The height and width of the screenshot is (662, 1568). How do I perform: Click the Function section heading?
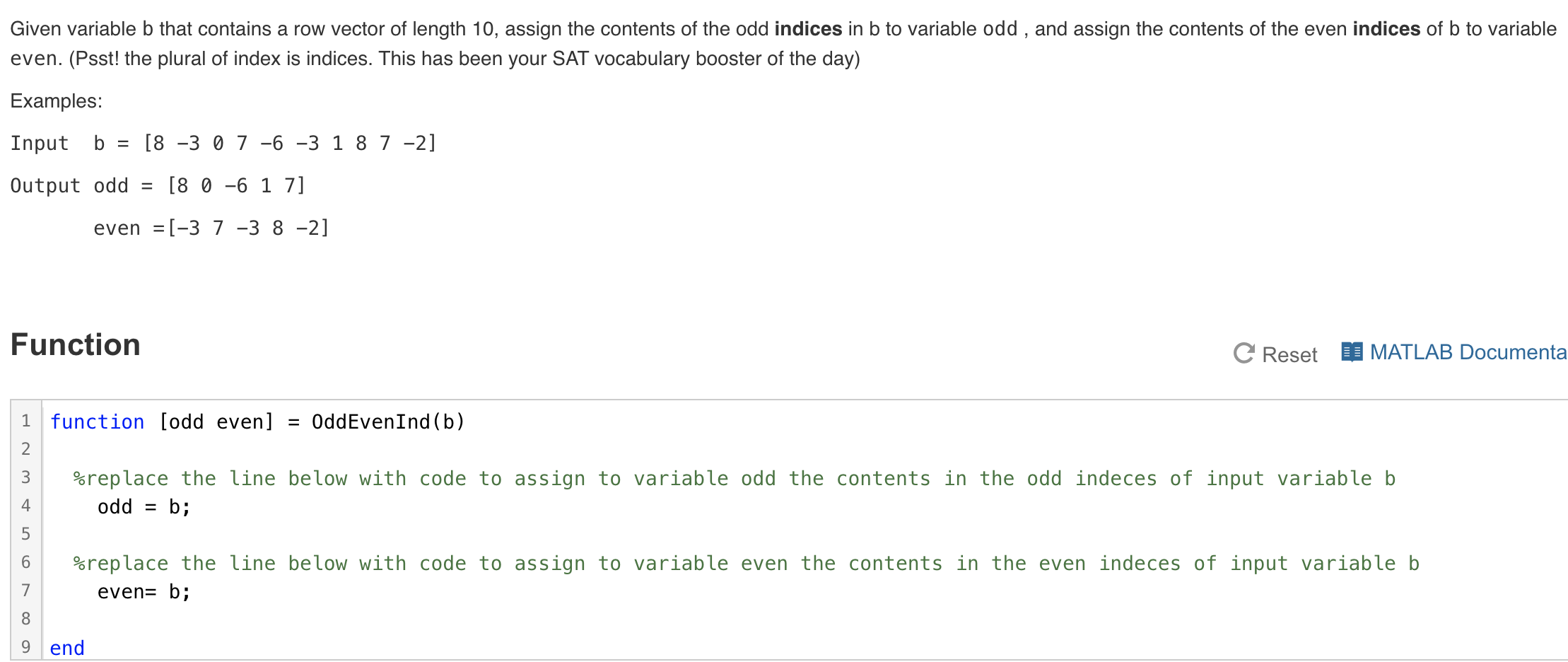(x=75, y=344)
